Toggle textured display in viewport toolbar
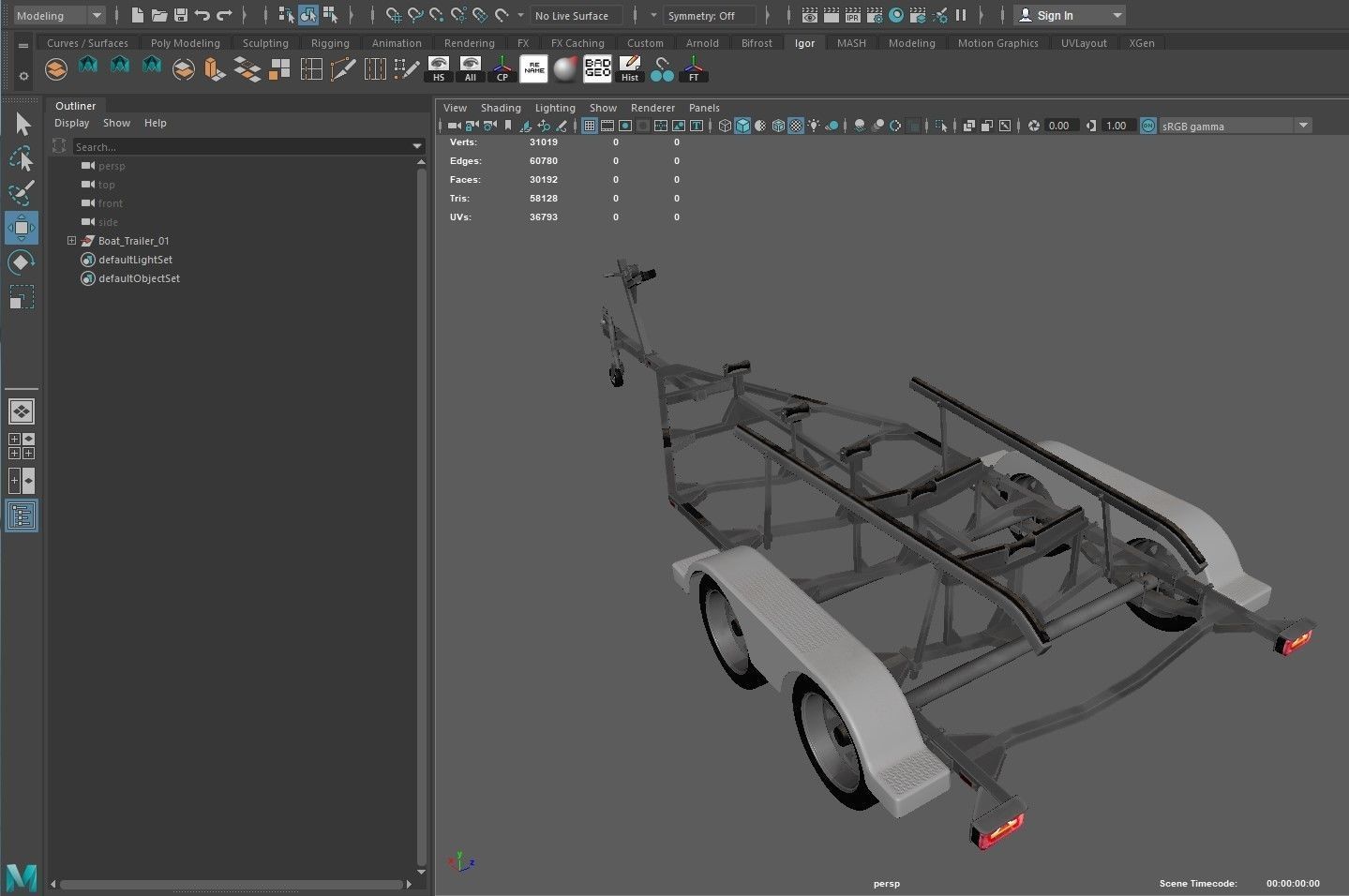Viewport: 1349px width, 896px height. [796, 126]
